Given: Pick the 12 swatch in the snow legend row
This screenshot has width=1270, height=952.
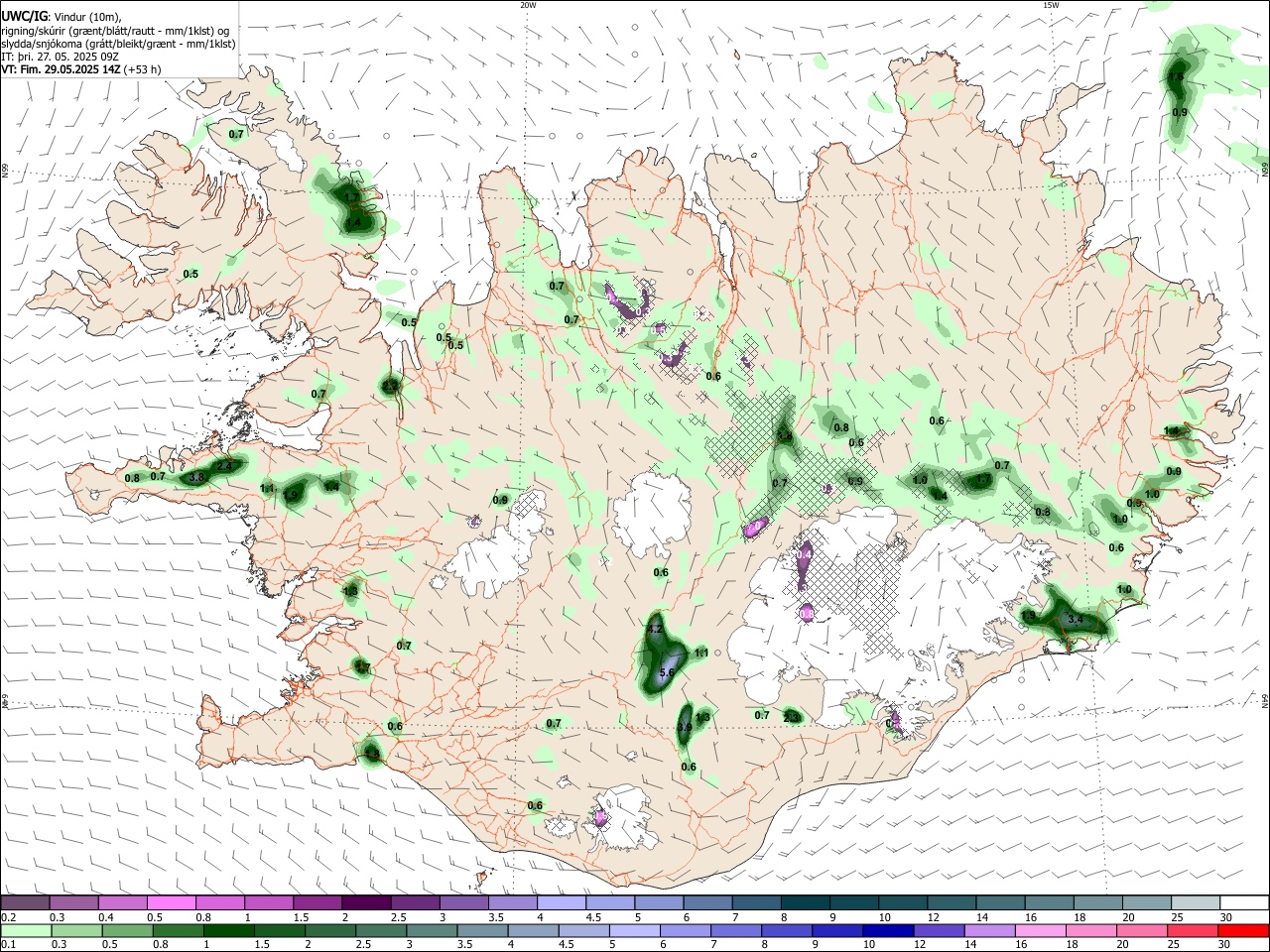Looking at the screenshot, I should point(952,903).
